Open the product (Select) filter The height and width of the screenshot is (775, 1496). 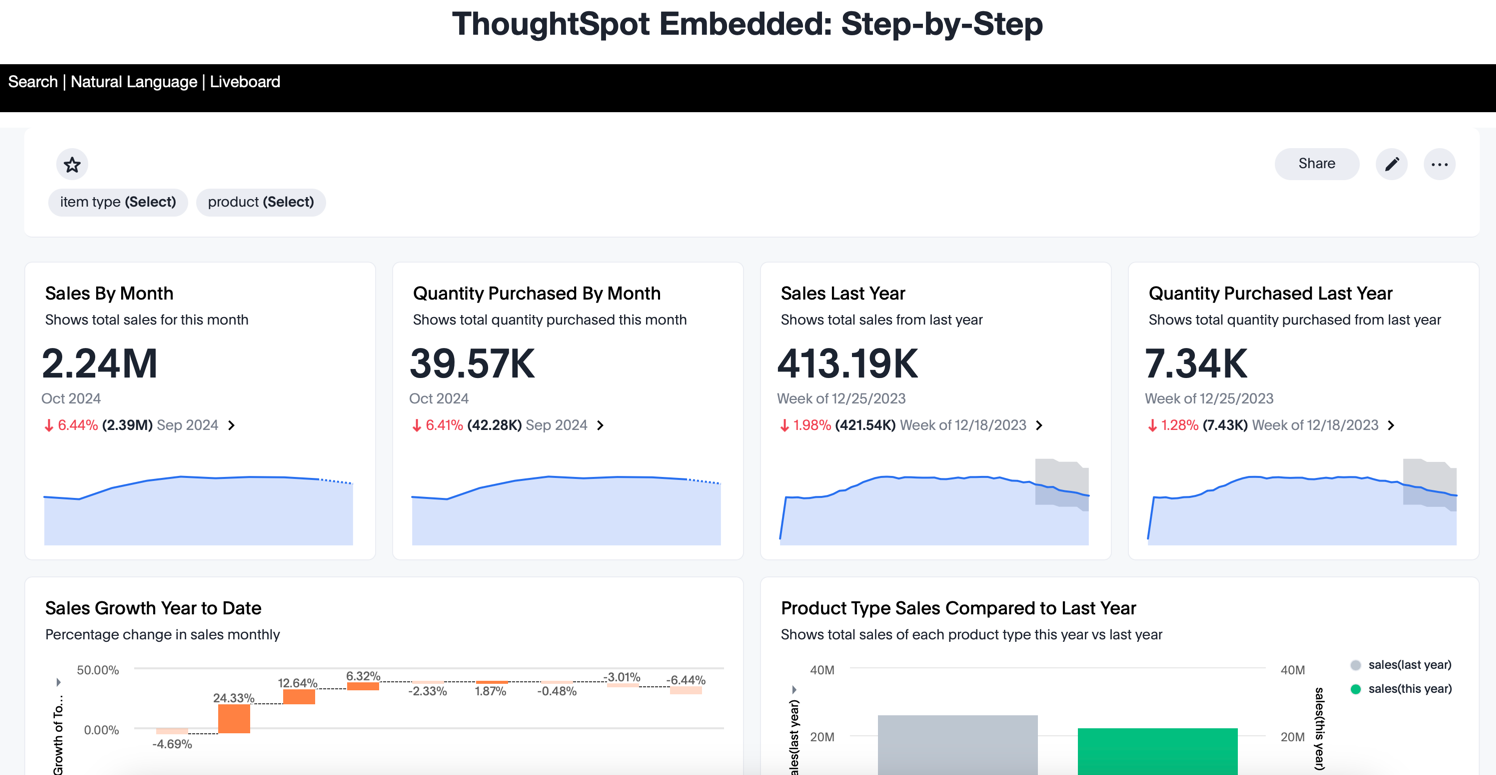tap(261, 202)
